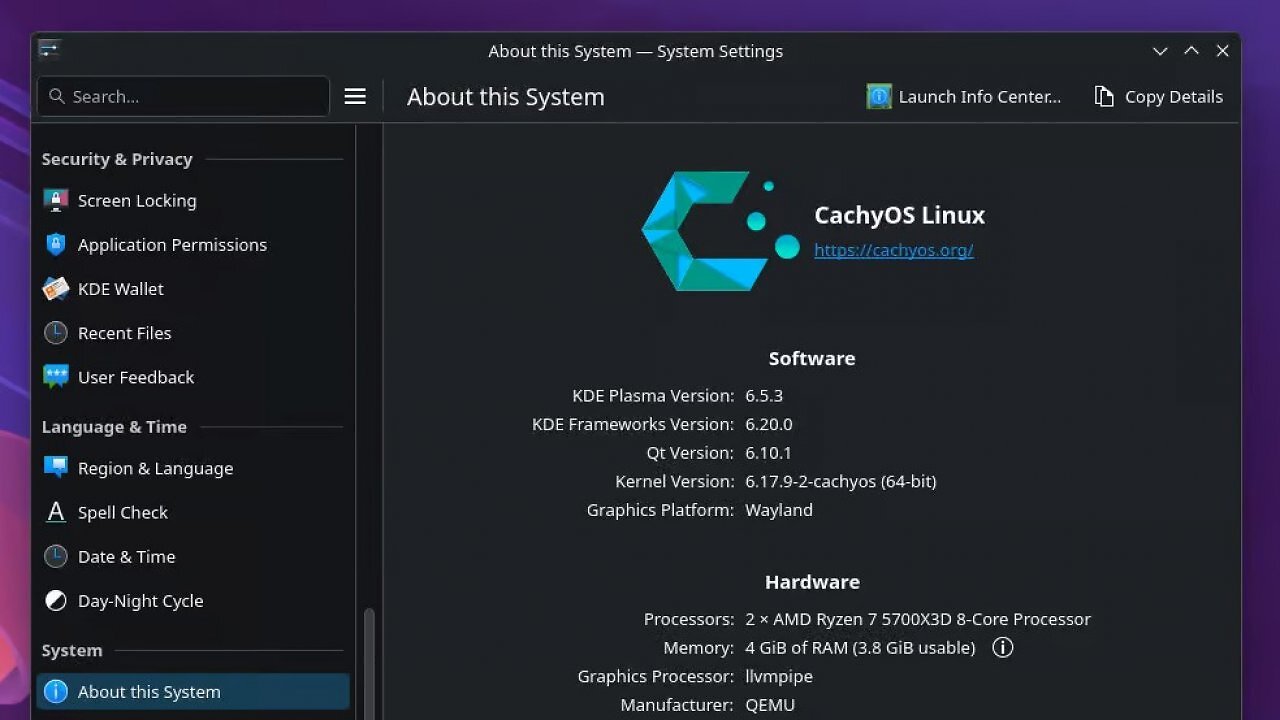Screen dimensions: 1280x720
Task: Click the Copy Details clipboard icon
Action: 1104,96
